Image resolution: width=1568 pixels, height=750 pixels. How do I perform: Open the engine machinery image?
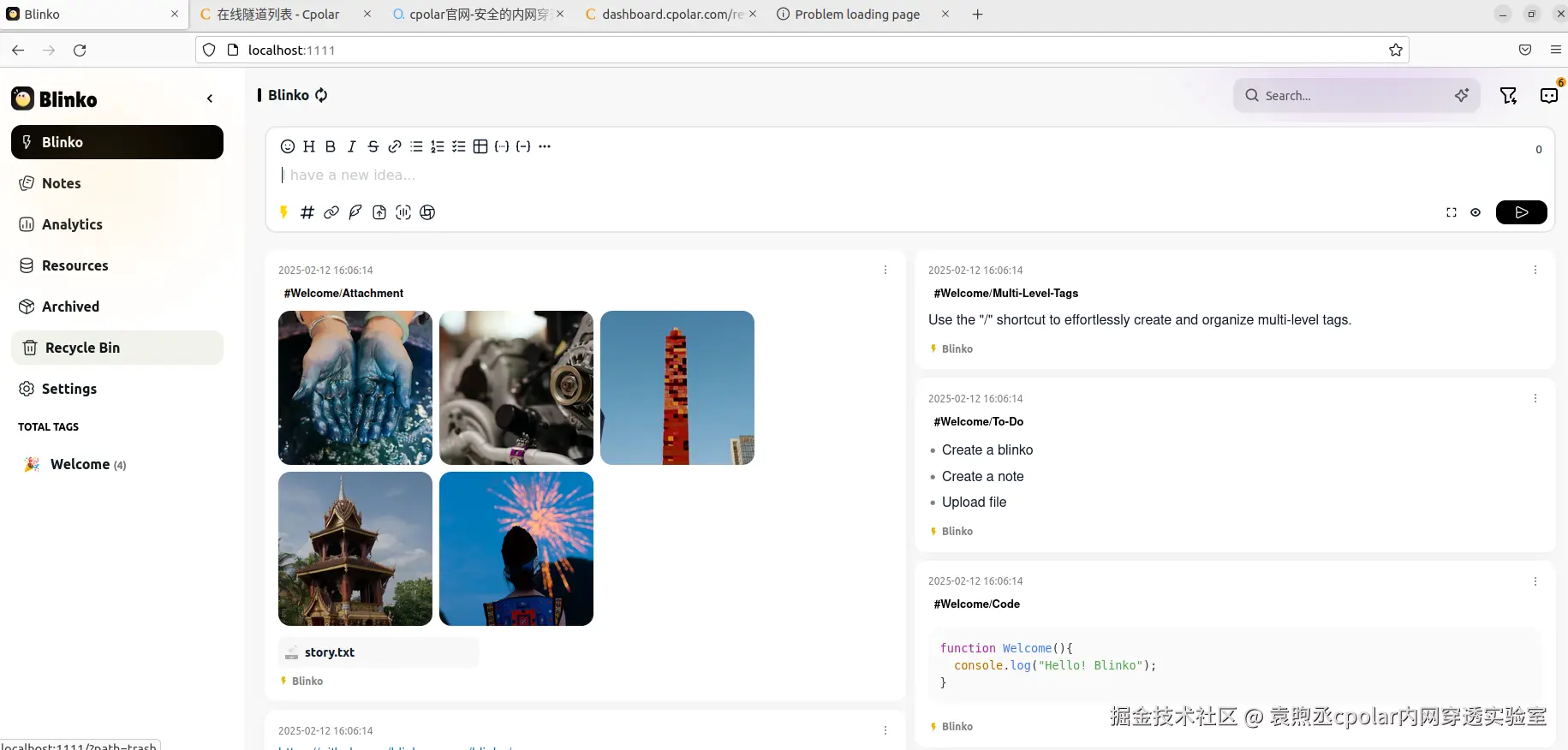516,388
